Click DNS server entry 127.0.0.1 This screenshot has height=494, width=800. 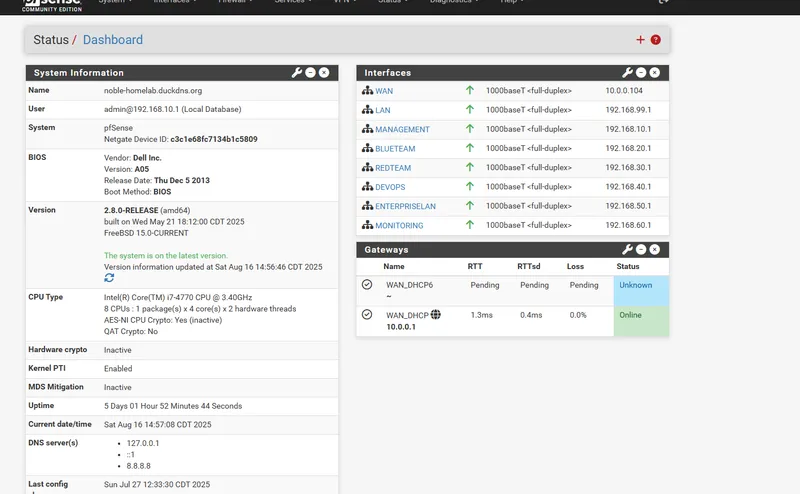click(x=143, y=443)
